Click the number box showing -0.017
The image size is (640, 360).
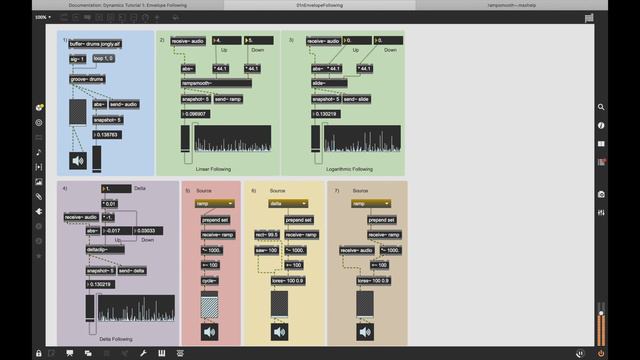pyautogui.click(x=117, y=231)
